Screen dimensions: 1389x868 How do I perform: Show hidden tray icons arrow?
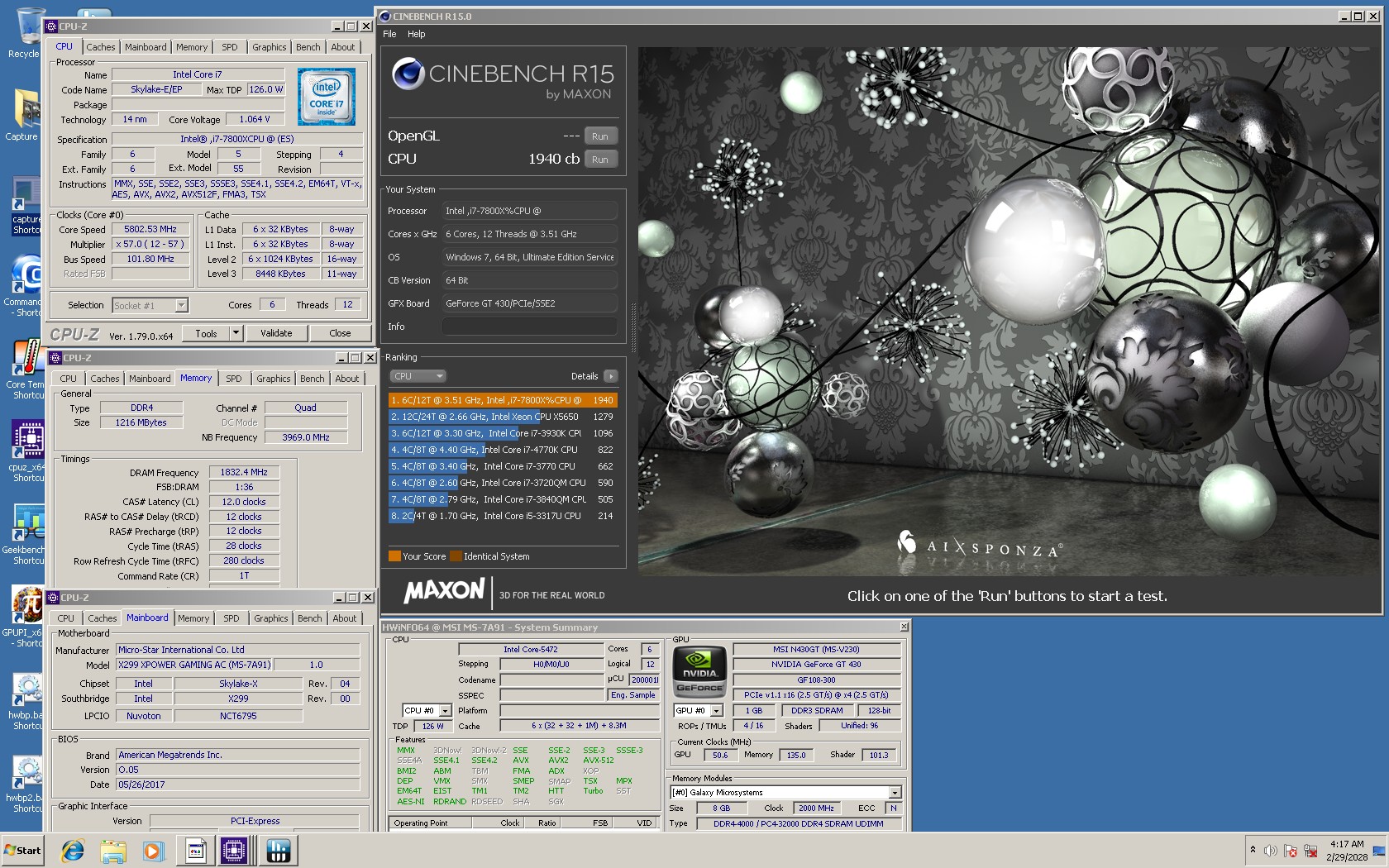click(1253, 850)
